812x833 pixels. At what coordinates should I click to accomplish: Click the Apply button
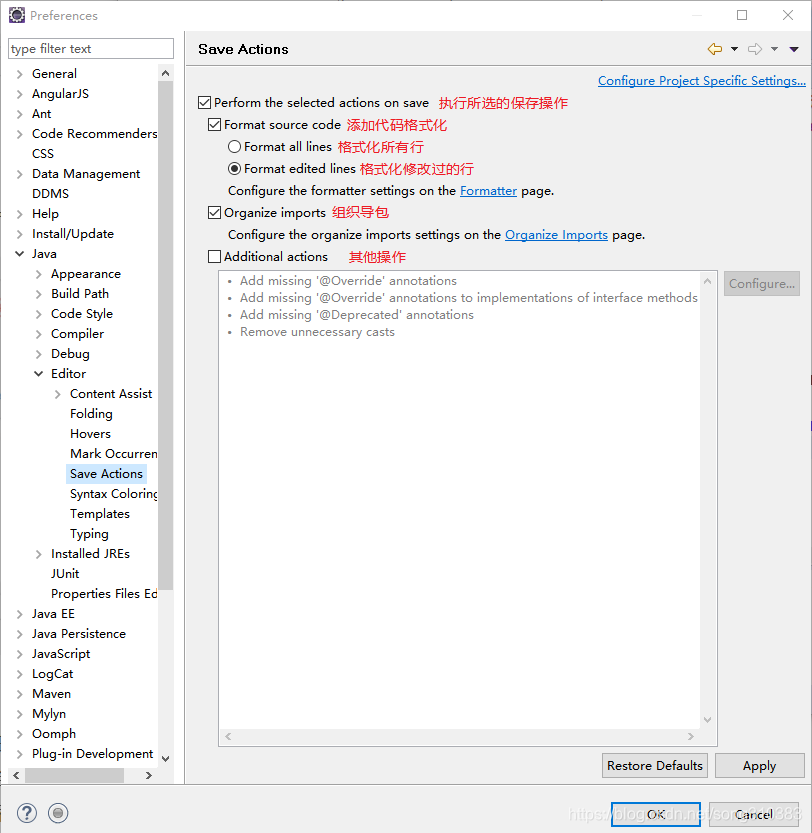pyautogui.click(x=759, y=766)
